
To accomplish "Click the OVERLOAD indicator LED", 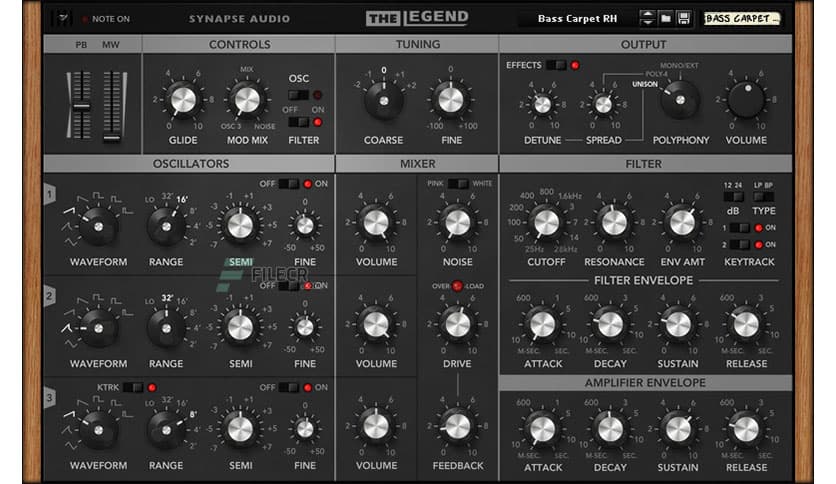I will coord(457,286).
